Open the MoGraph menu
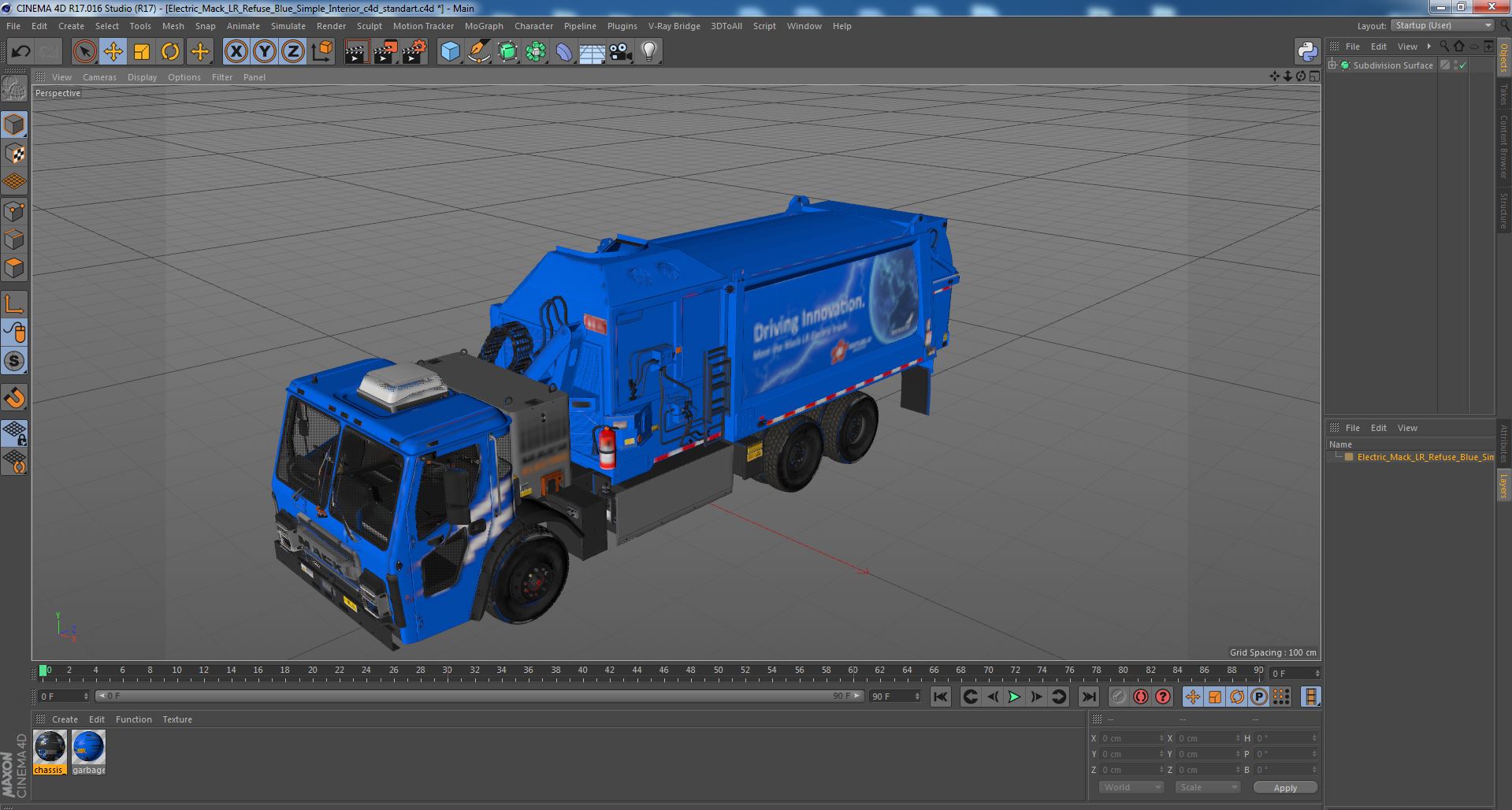The image size is (1512, 810). [484, 26]
